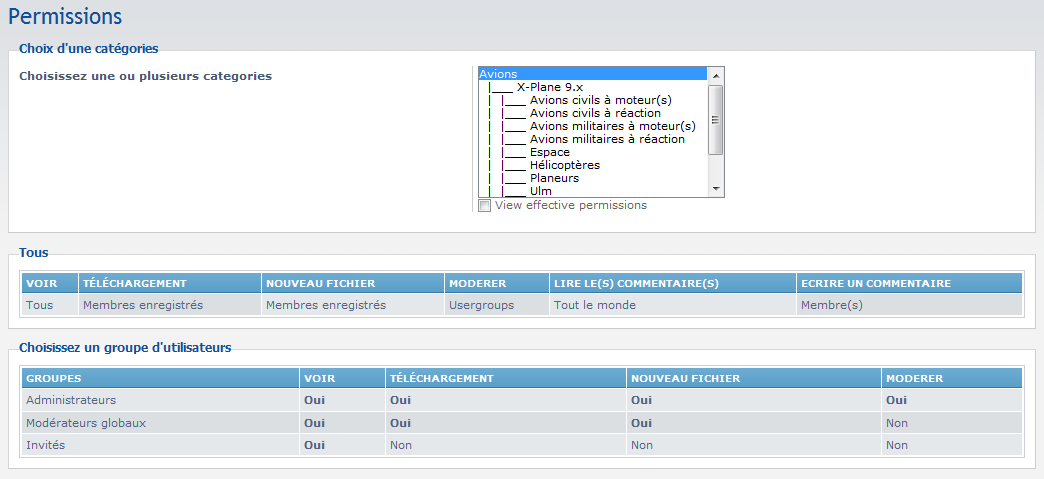1044x479 pixels.
Task: Open Administrateurs group permissions
Action: [x=70, y=400]
